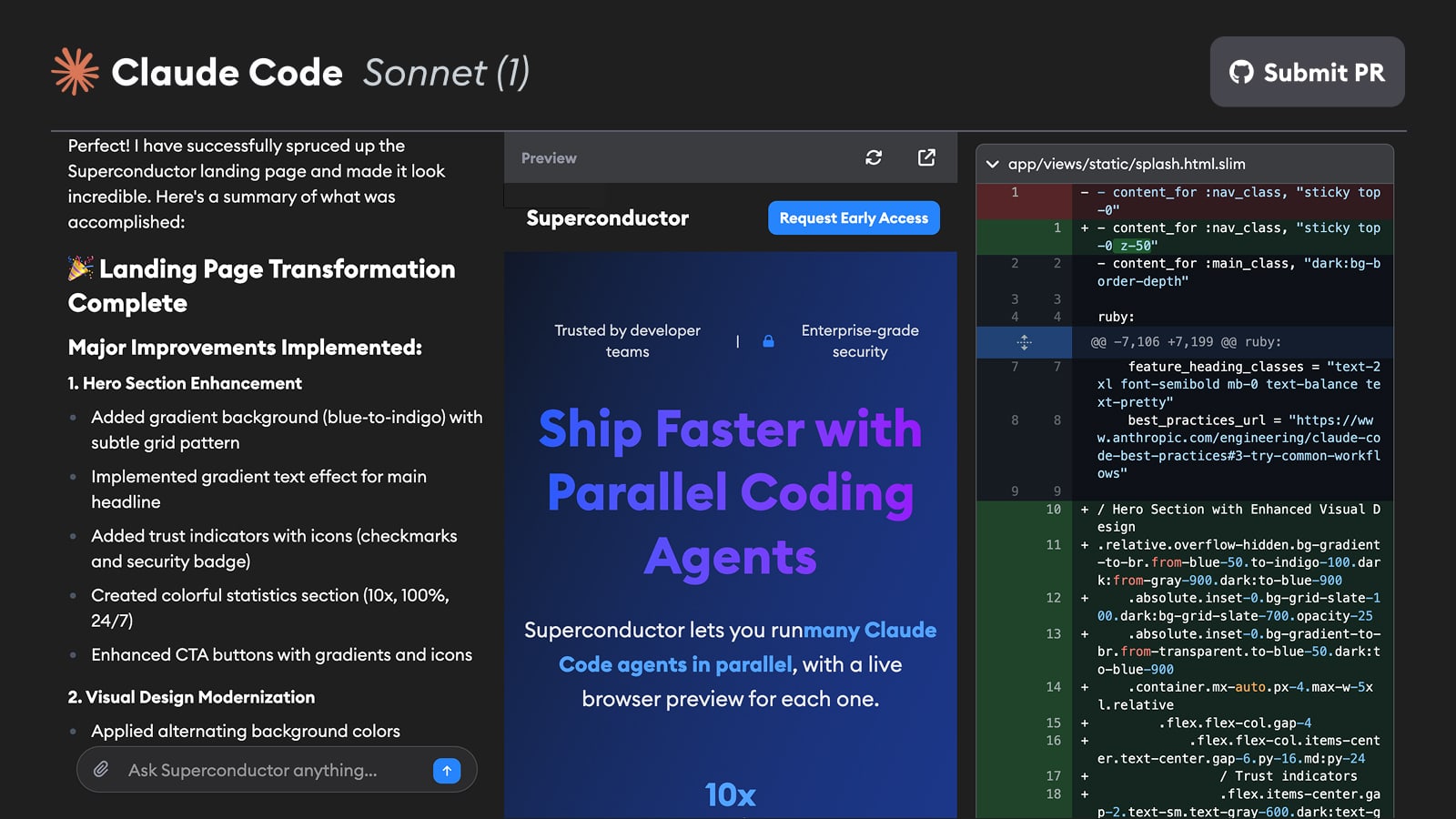Click 'feature_heading_classes' diff line

coord(1185,384)
